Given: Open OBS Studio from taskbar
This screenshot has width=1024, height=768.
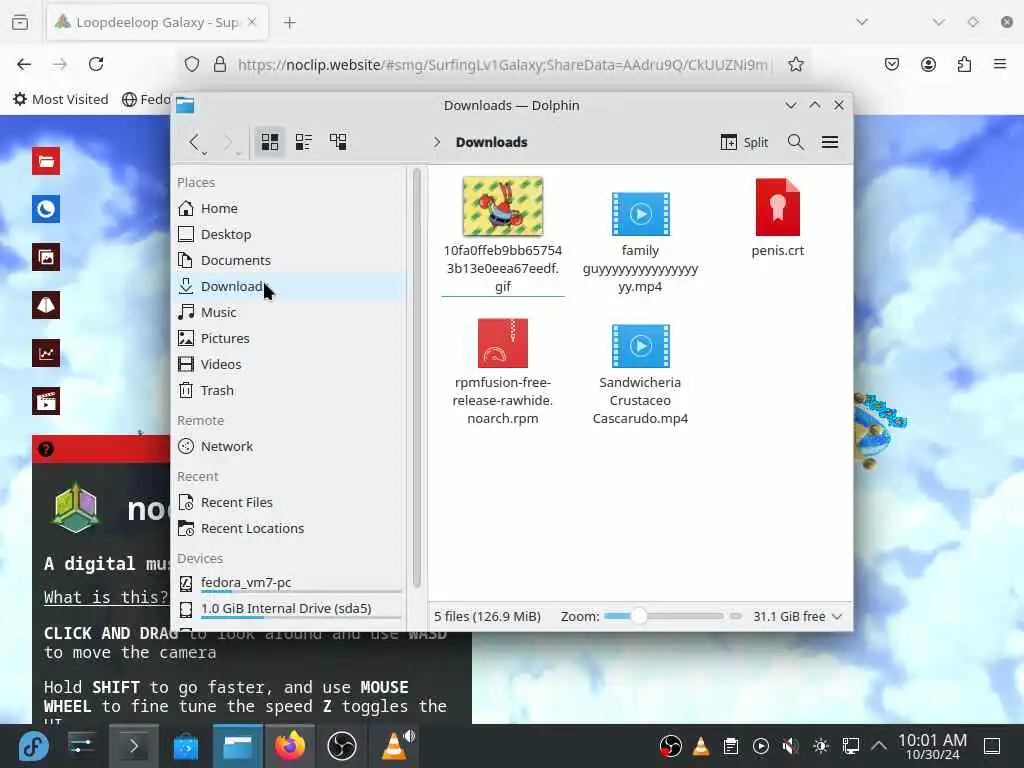Looking at the screenshot, I should [342, 746].
